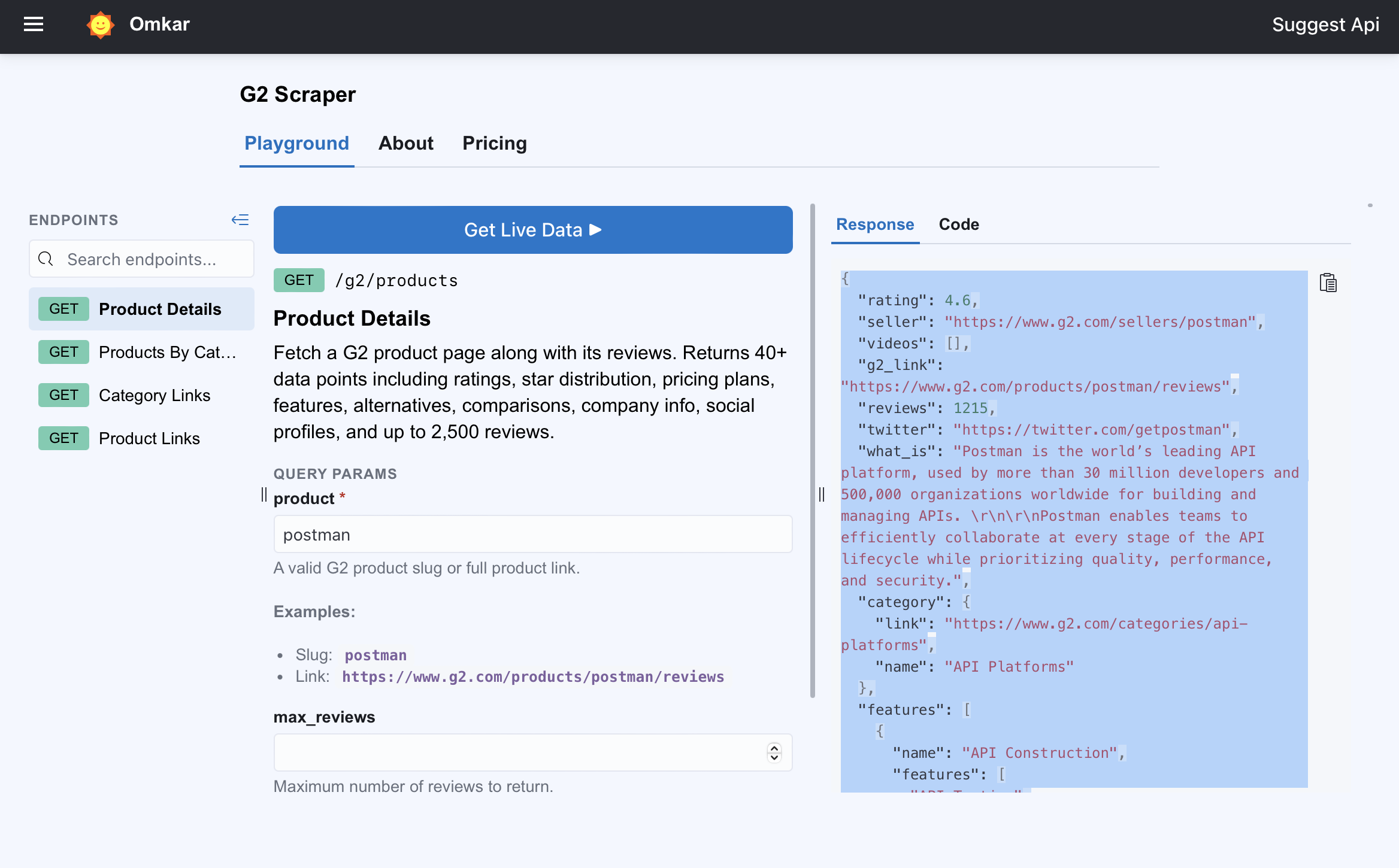Image resolution: width=1399 pixels, height=868 pixels.
Task: Click the seller URL in response
Action: tap(1100, 322)
